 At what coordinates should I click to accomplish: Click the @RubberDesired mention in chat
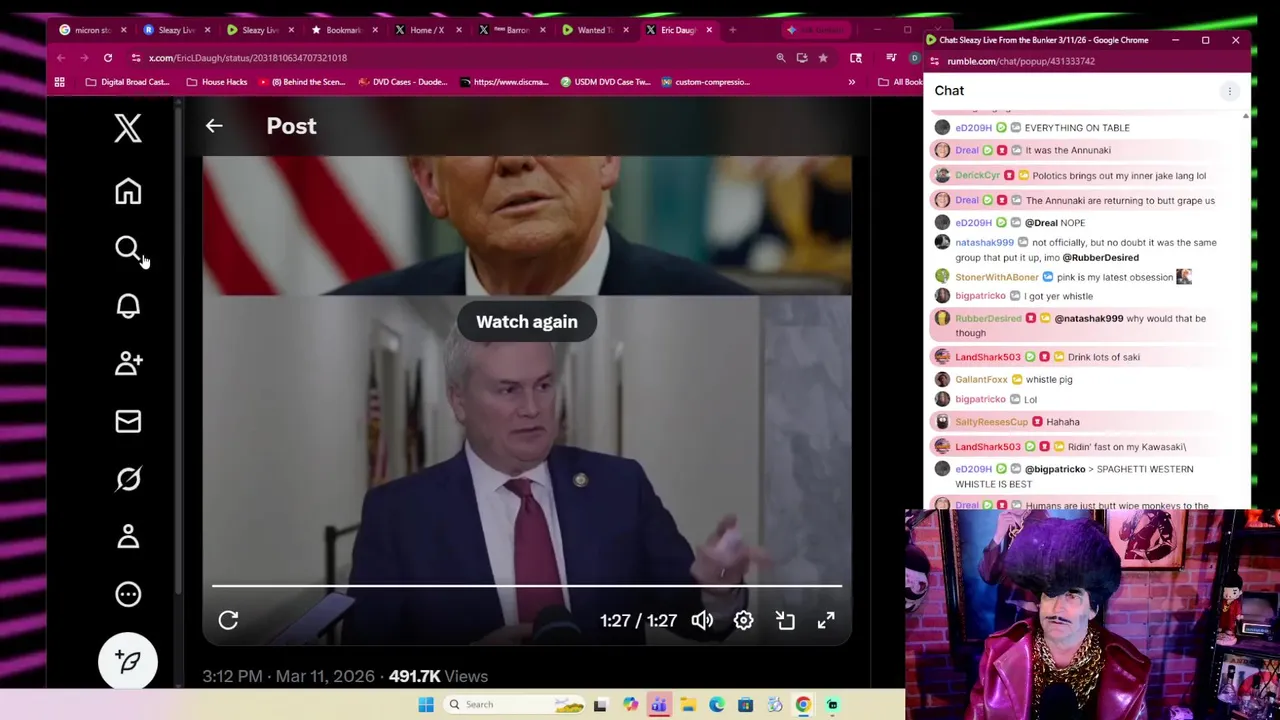pyautogui.click(x=1100, y=258)
